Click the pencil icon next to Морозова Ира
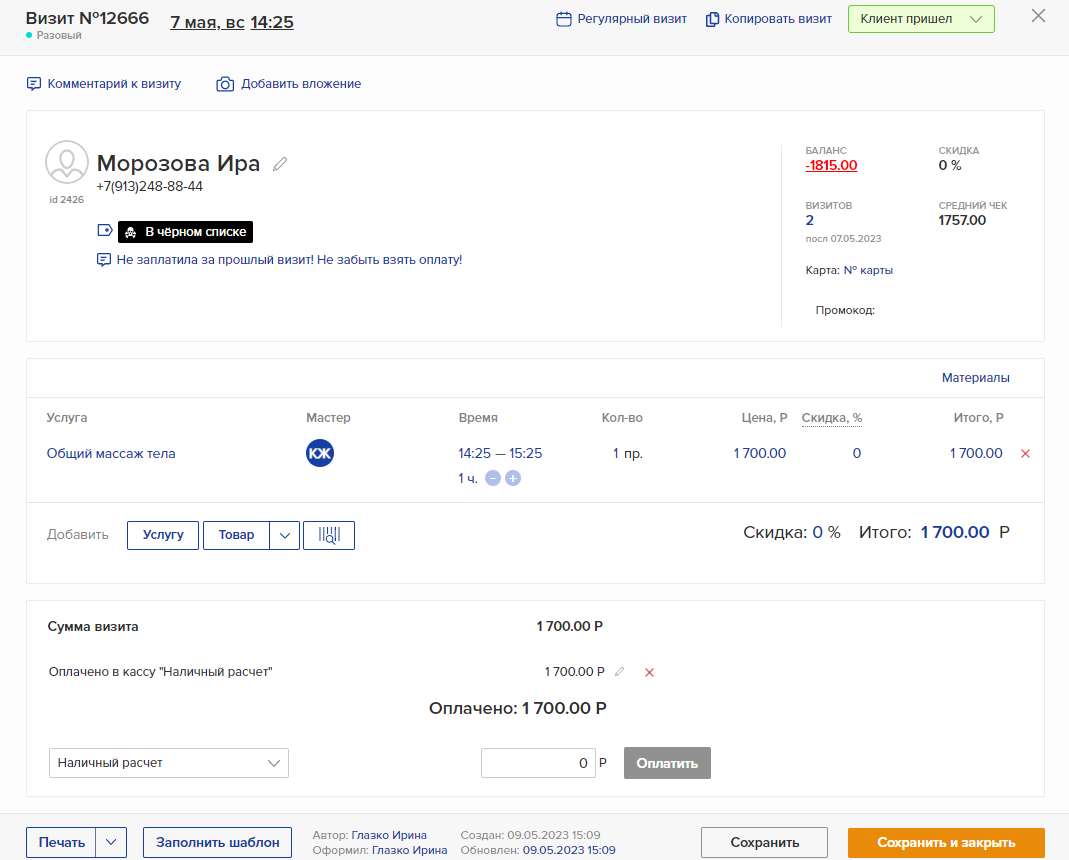The height and width of the screenshot is (860, 1069). (x=280, y=164)
